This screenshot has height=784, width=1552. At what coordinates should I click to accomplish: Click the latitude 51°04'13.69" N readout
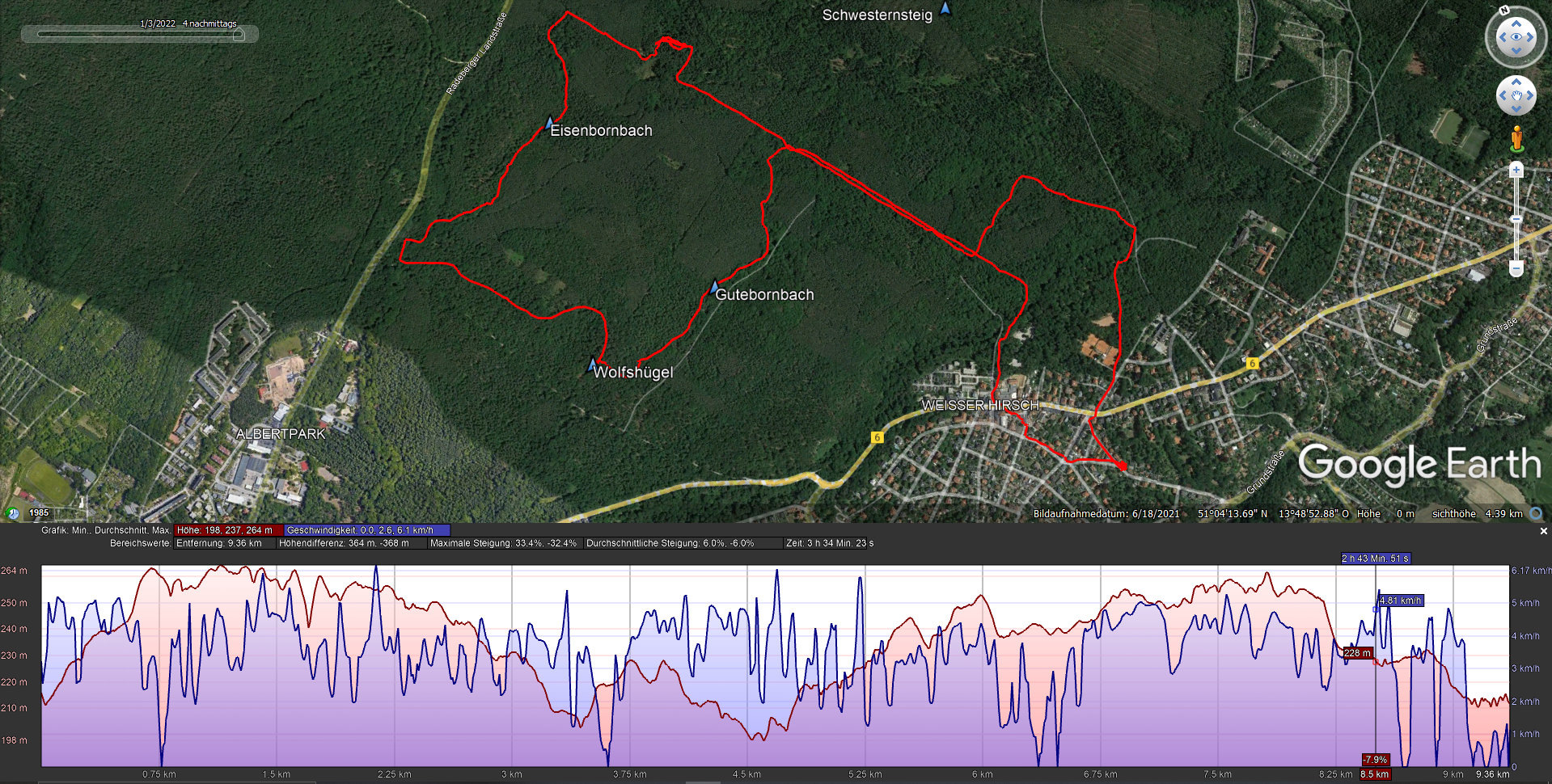click(x=1233, y=513)
